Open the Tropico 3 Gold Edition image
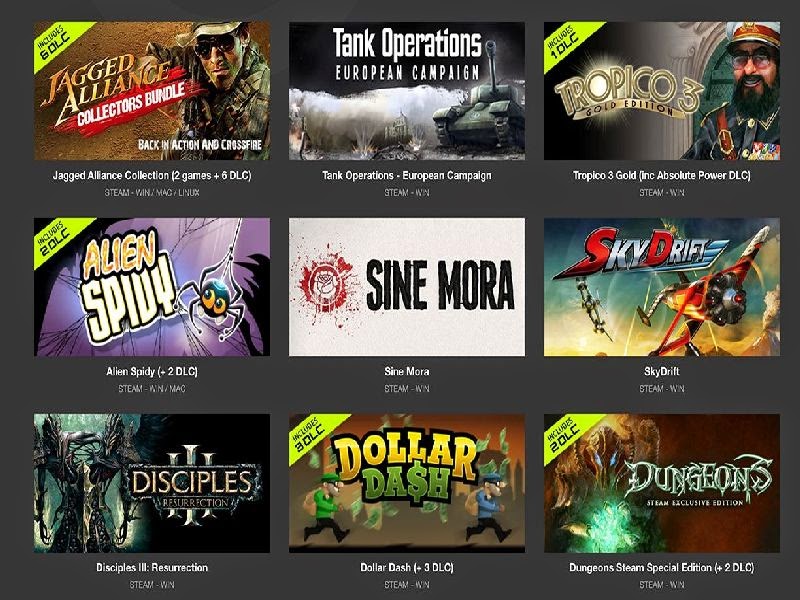The image size is (800, 600). click(x=662, y=91)
